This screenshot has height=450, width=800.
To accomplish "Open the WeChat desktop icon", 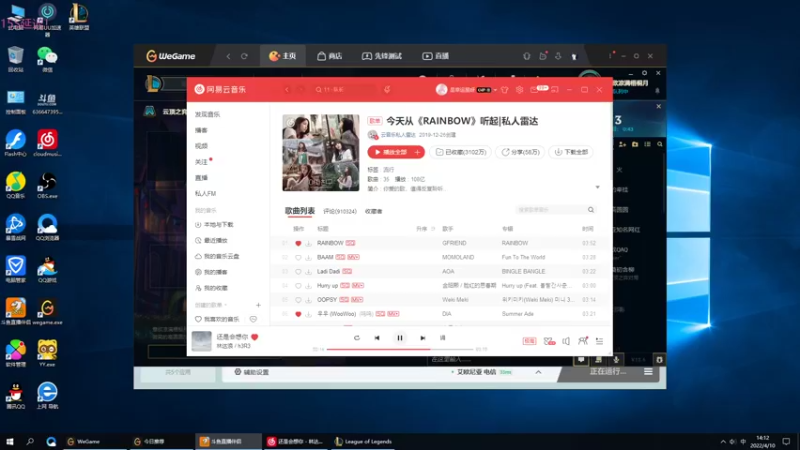I will (x=47, y=59).
